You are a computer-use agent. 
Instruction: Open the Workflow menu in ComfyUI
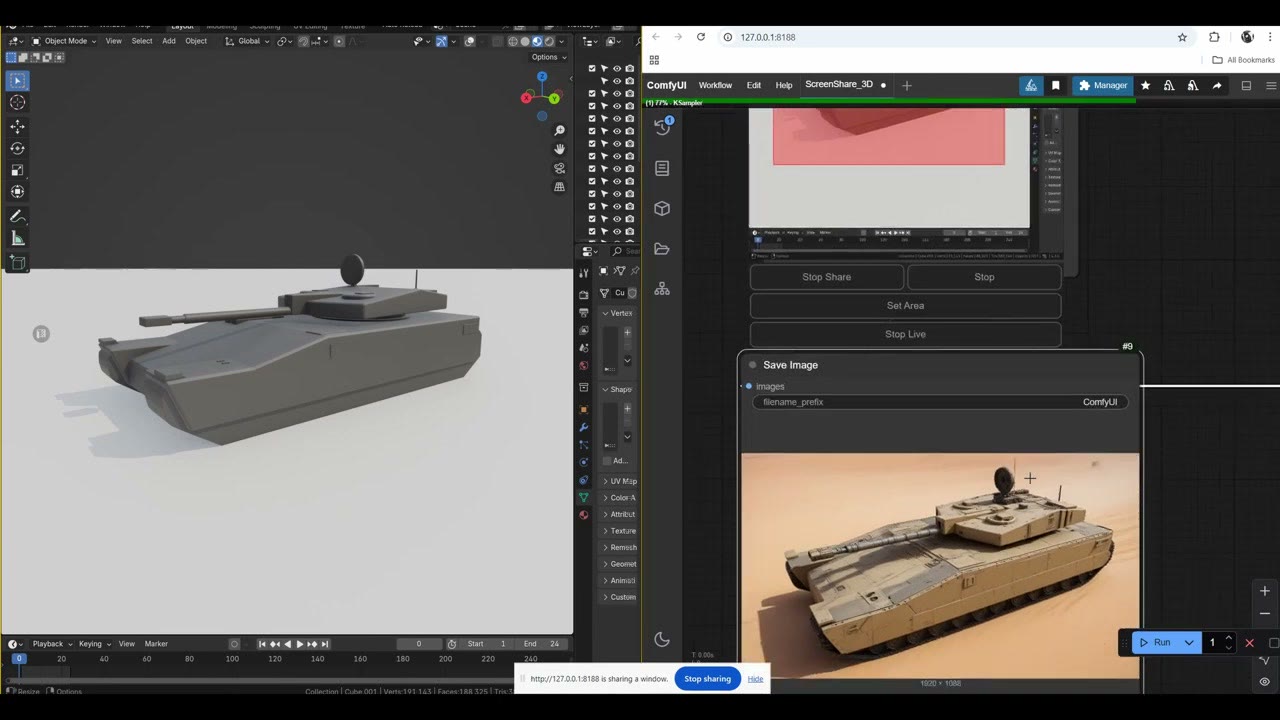pyautogui.click(x=715, y=85)
